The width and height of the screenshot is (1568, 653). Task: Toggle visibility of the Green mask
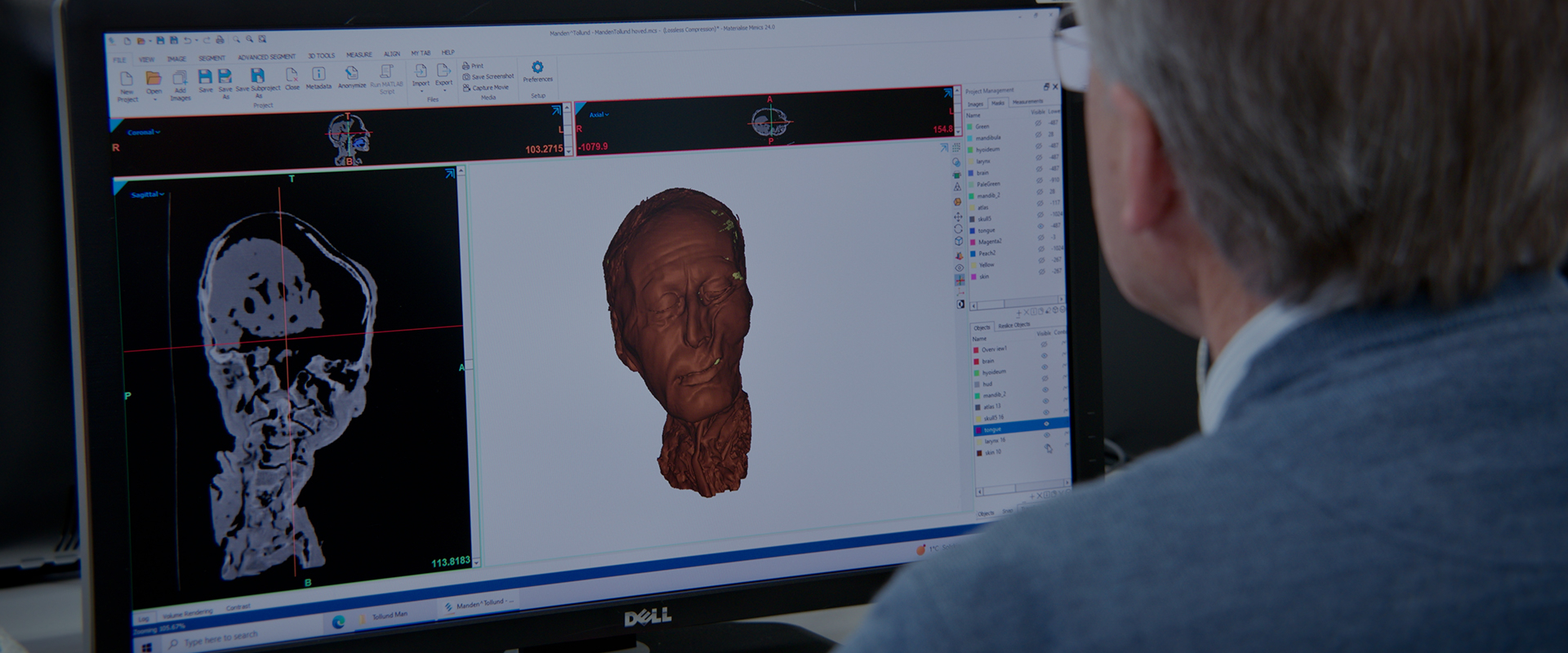(x=1039, y=123)
